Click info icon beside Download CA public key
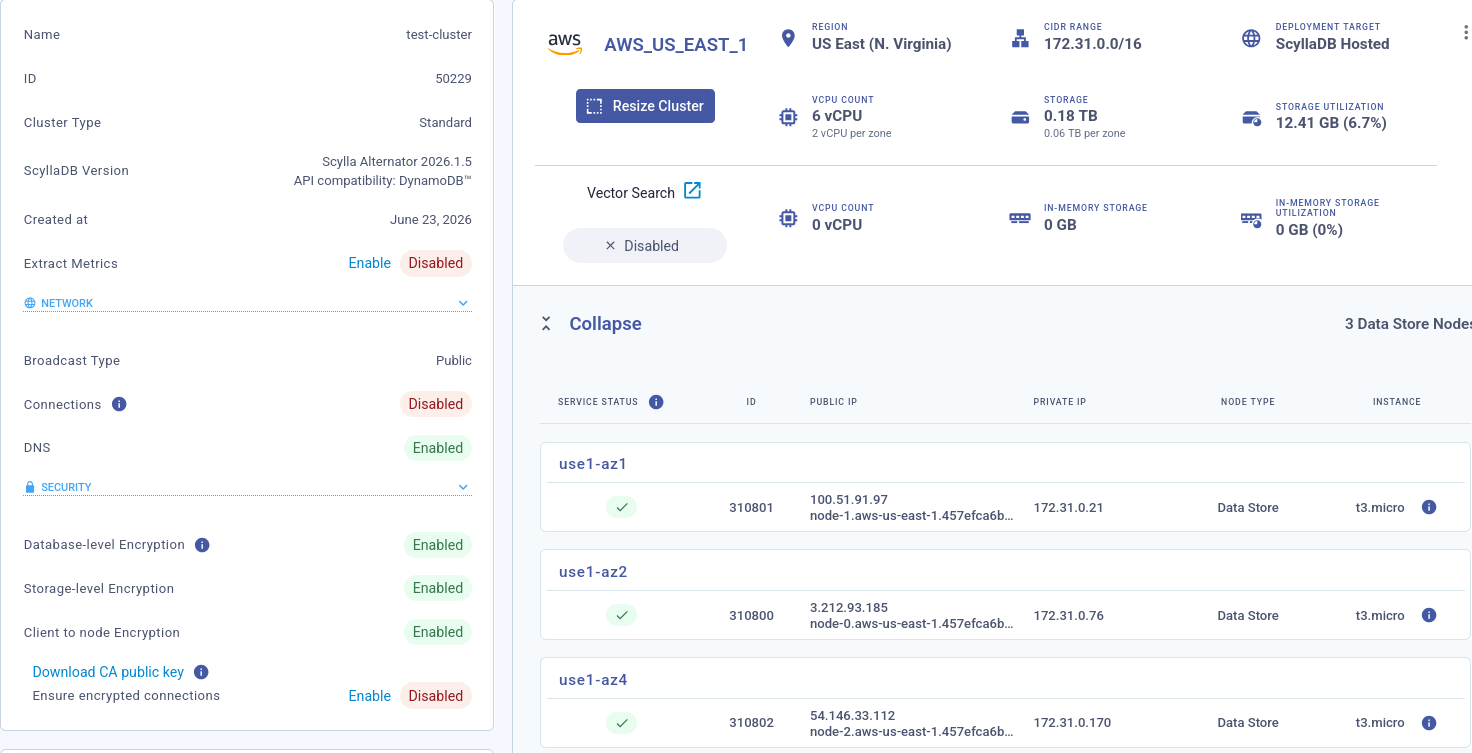Viewport: 1472px width, 753px height. 201,672
